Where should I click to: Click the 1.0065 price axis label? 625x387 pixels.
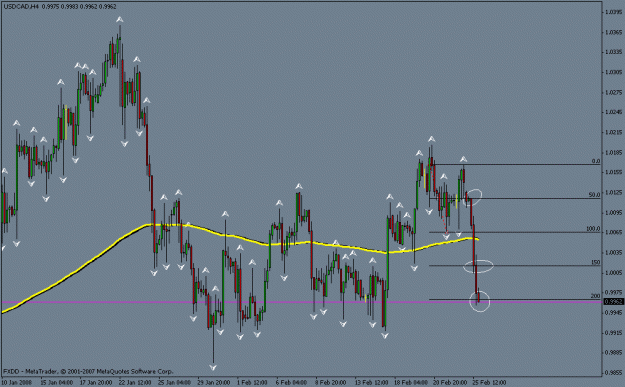click(x=613, y=232)
